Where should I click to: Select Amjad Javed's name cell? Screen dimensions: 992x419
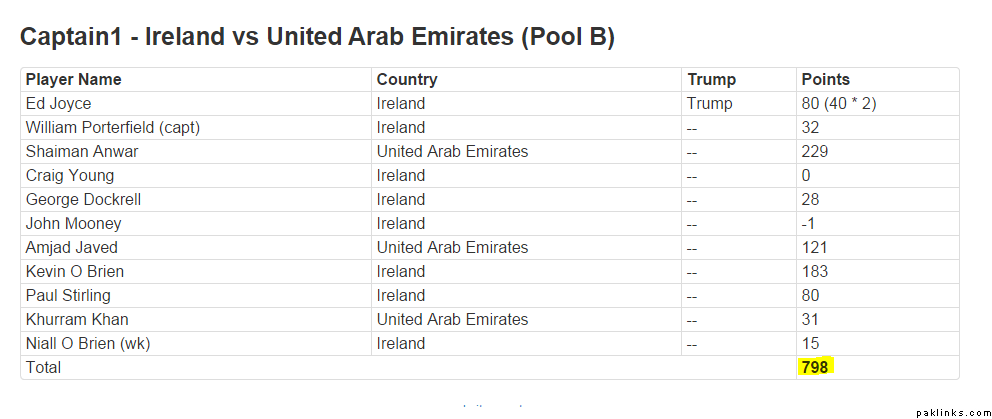[71, 248]
